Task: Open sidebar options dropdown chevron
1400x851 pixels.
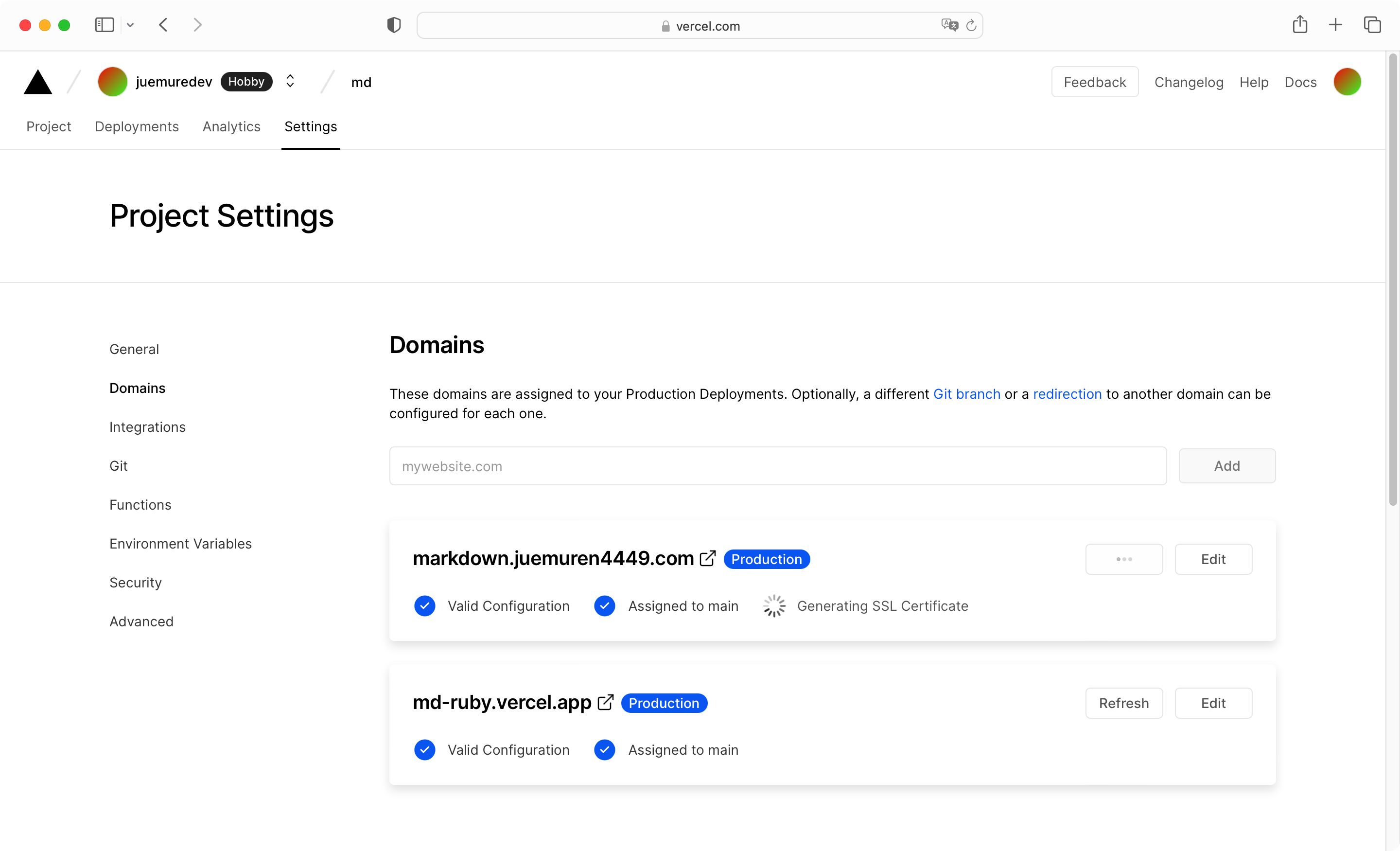Action: (130, 25)
